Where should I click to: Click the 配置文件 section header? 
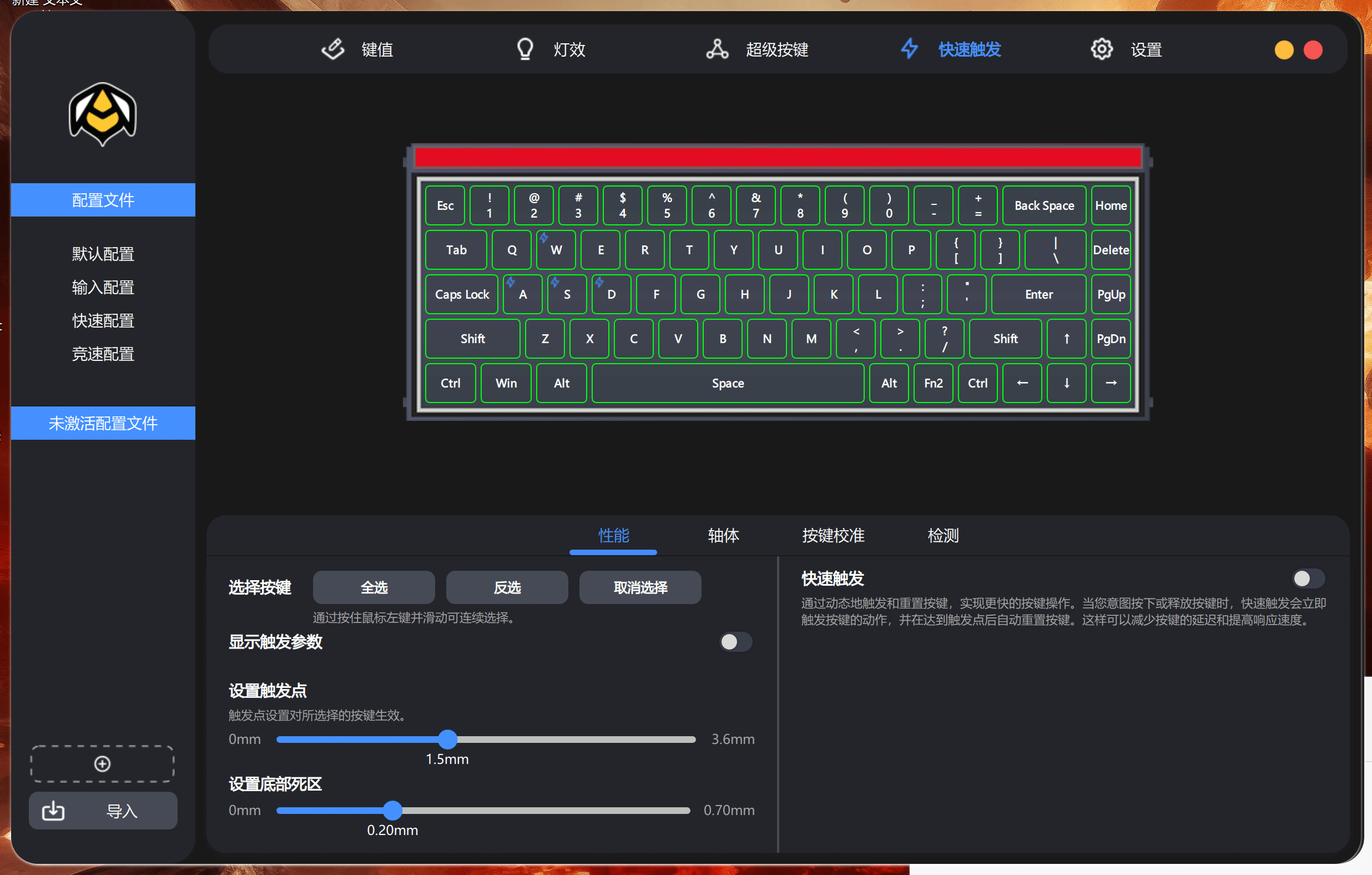click(103, 200)
